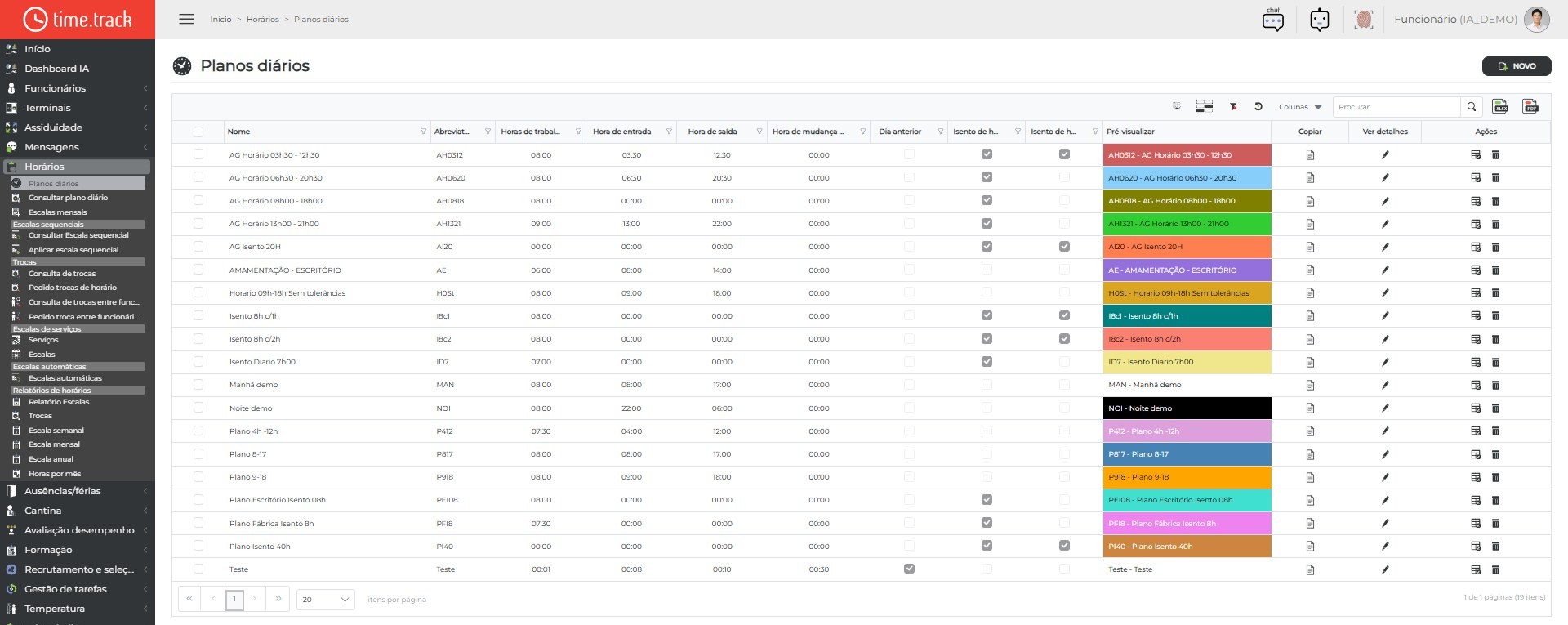Click the refresh grid icon
Viewport: 1568px width, 625px height.
(1258, 106)
